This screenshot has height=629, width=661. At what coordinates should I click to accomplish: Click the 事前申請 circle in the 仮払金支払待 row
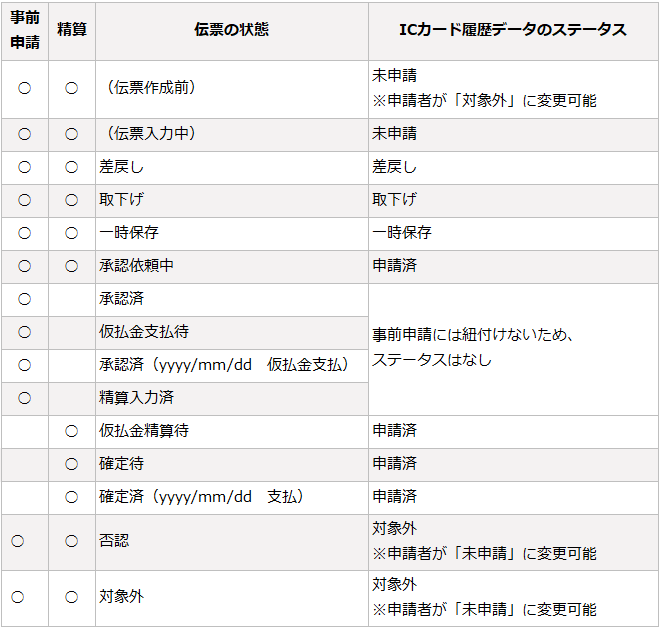point(24,332)
